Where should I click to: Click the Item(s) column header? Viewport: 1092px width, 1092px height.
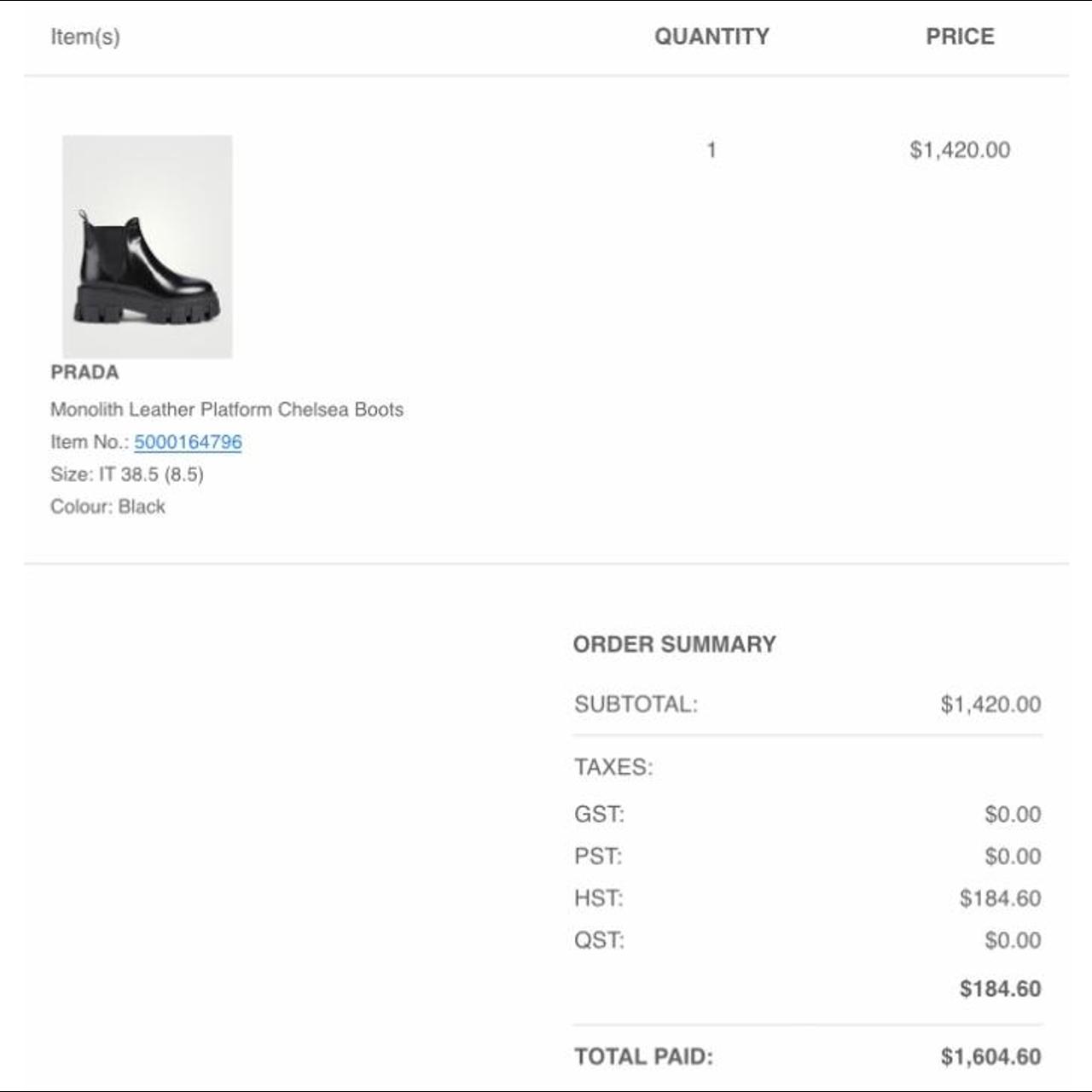(x=84, y=36)
